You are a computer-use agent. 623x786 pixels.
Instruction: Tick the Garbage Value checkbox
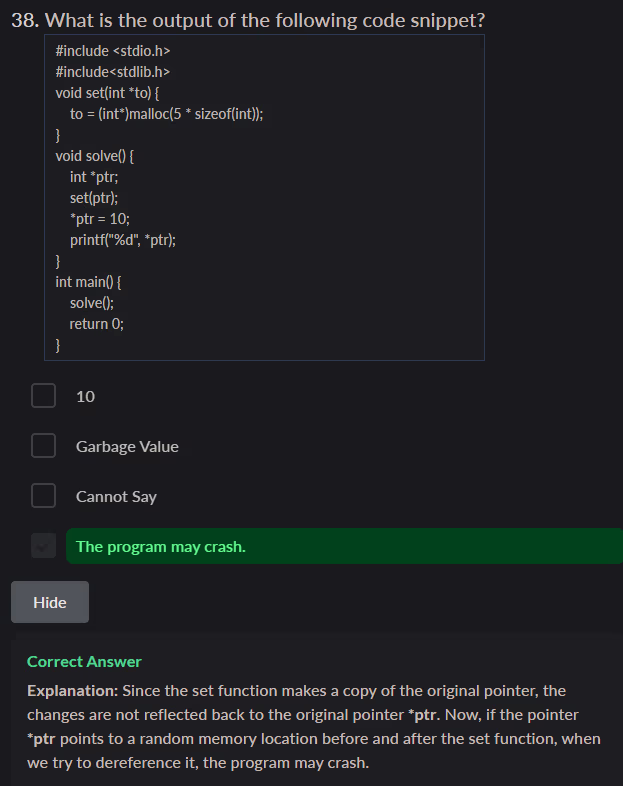[43, 446]
